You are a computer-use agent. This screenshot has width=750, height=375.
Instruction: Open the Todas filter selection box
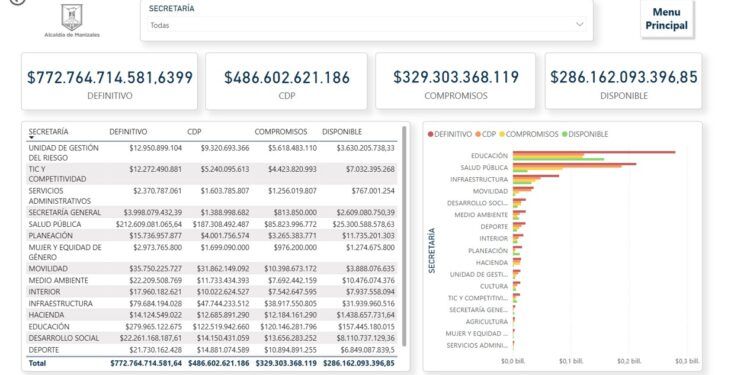[367, 25]
